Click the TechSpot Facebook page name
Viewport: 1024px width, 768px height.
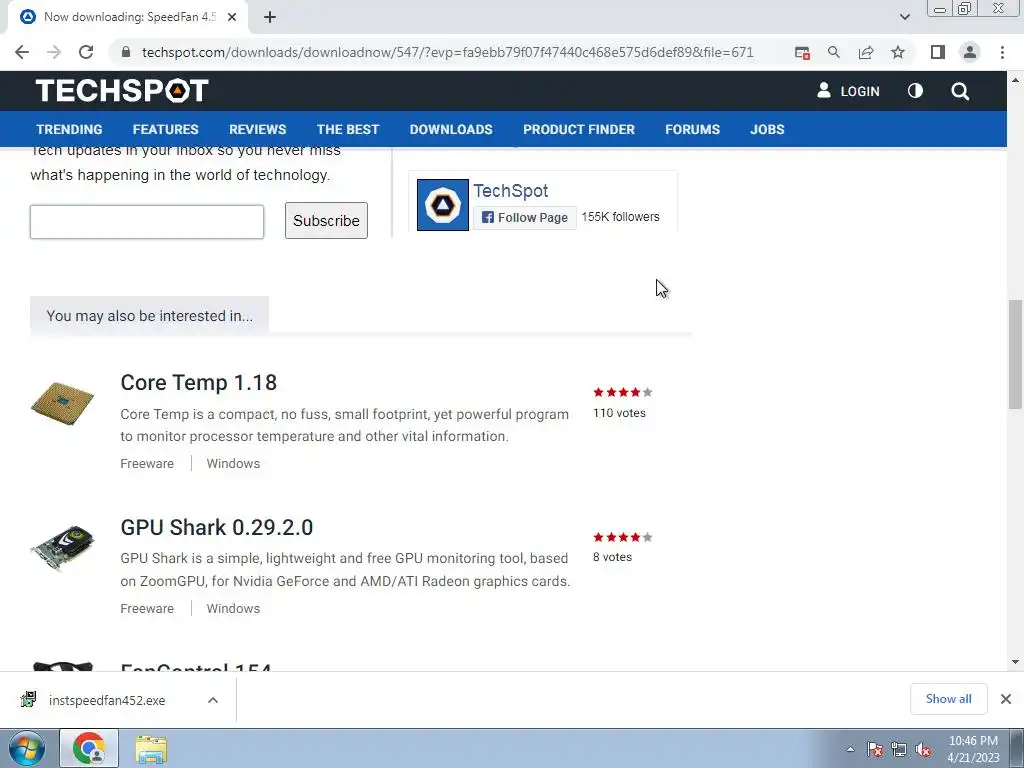point(511,191)
